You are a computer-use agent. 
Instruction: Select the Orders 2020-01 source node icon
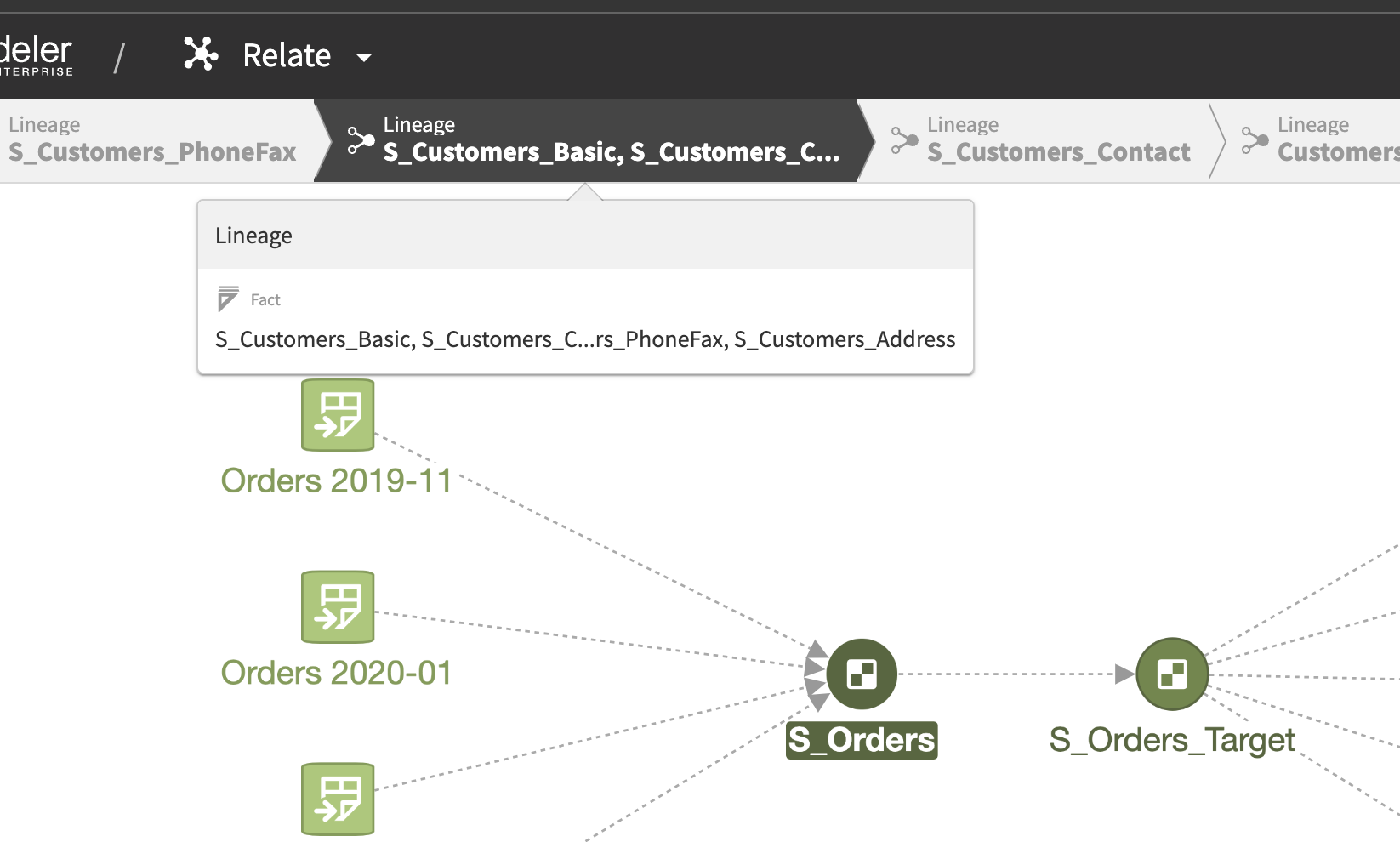(x=338, y=607)
